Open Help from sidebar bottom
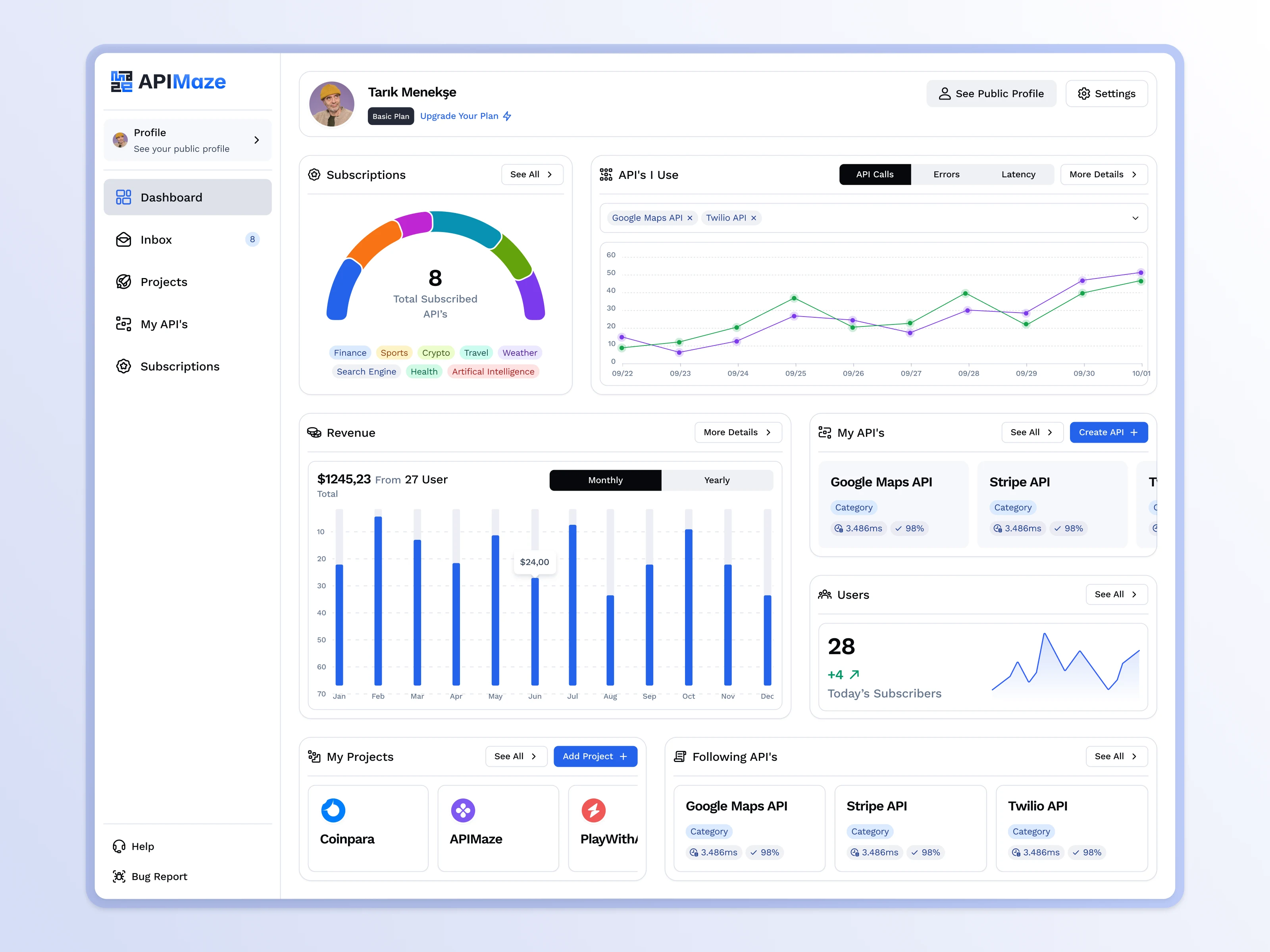Image resolution: width=1270 pixels, height=952 pixels. [142, 846]
